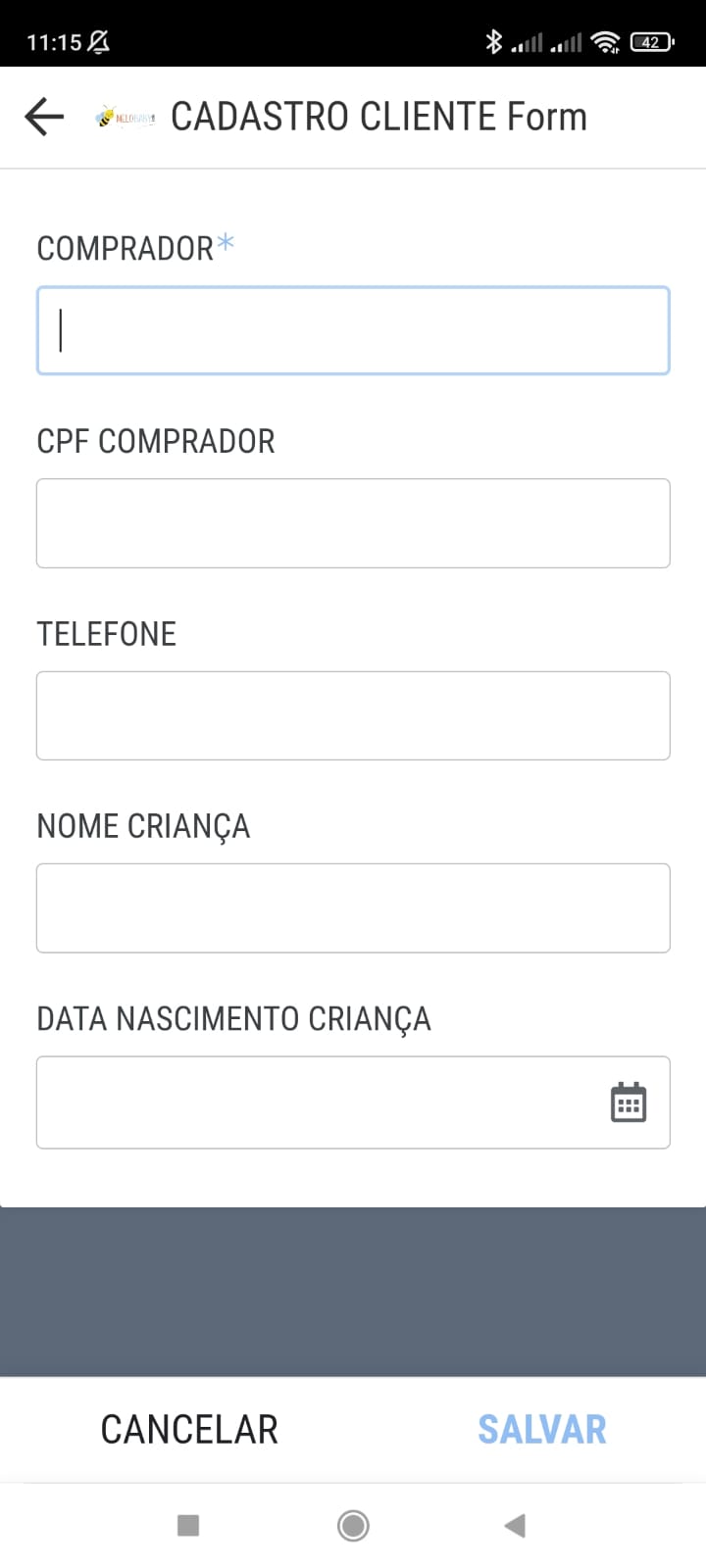706x1568 pixels.
Task: Tap the NOME CRIANÇA text box
Action: click(353, 907)
